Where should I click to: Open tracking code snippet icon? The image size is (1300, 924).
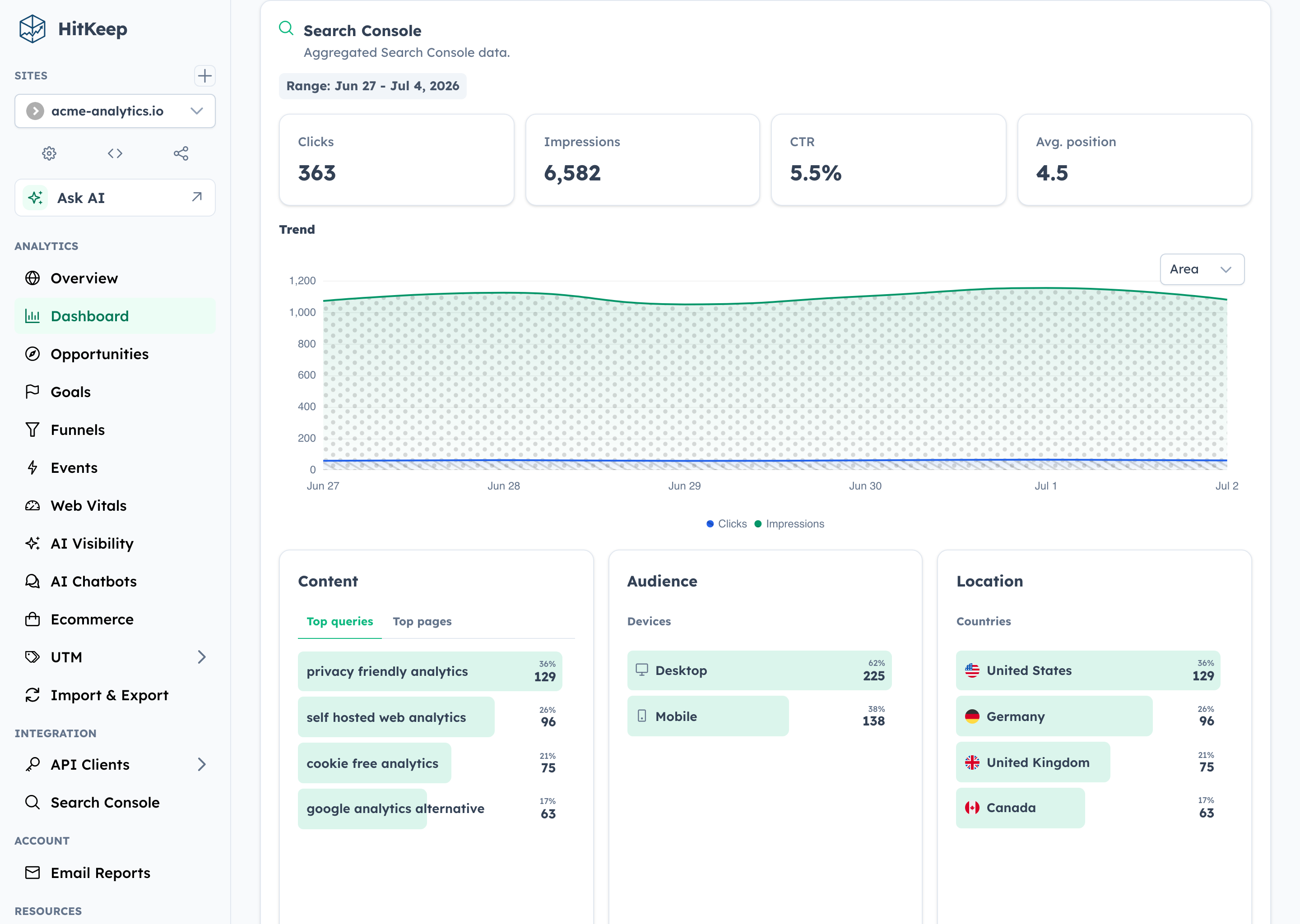(115, 153)
